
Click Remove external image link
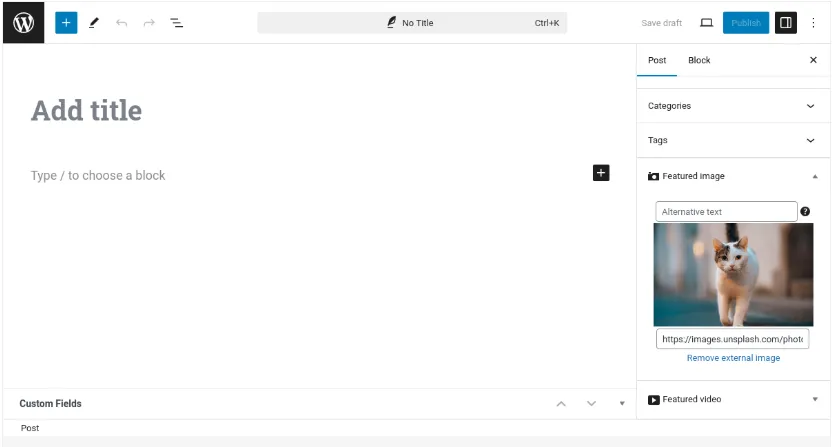733,358
